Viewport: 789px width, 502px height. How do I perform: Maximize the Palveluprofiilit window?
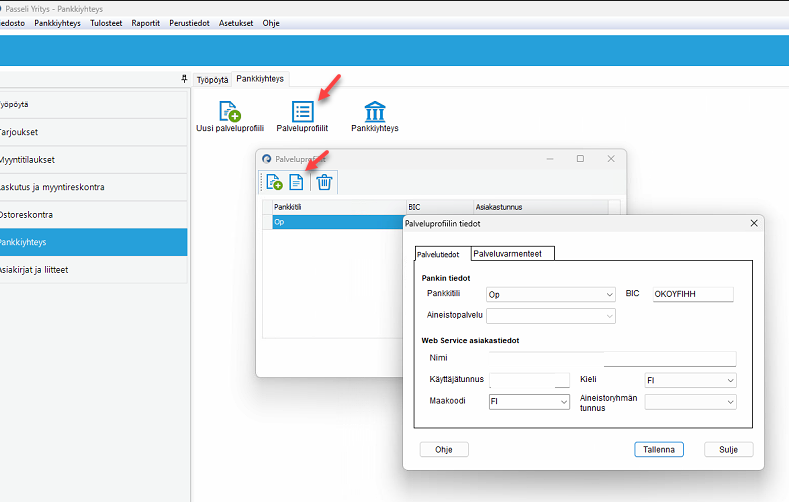click(x=580, y=159)
